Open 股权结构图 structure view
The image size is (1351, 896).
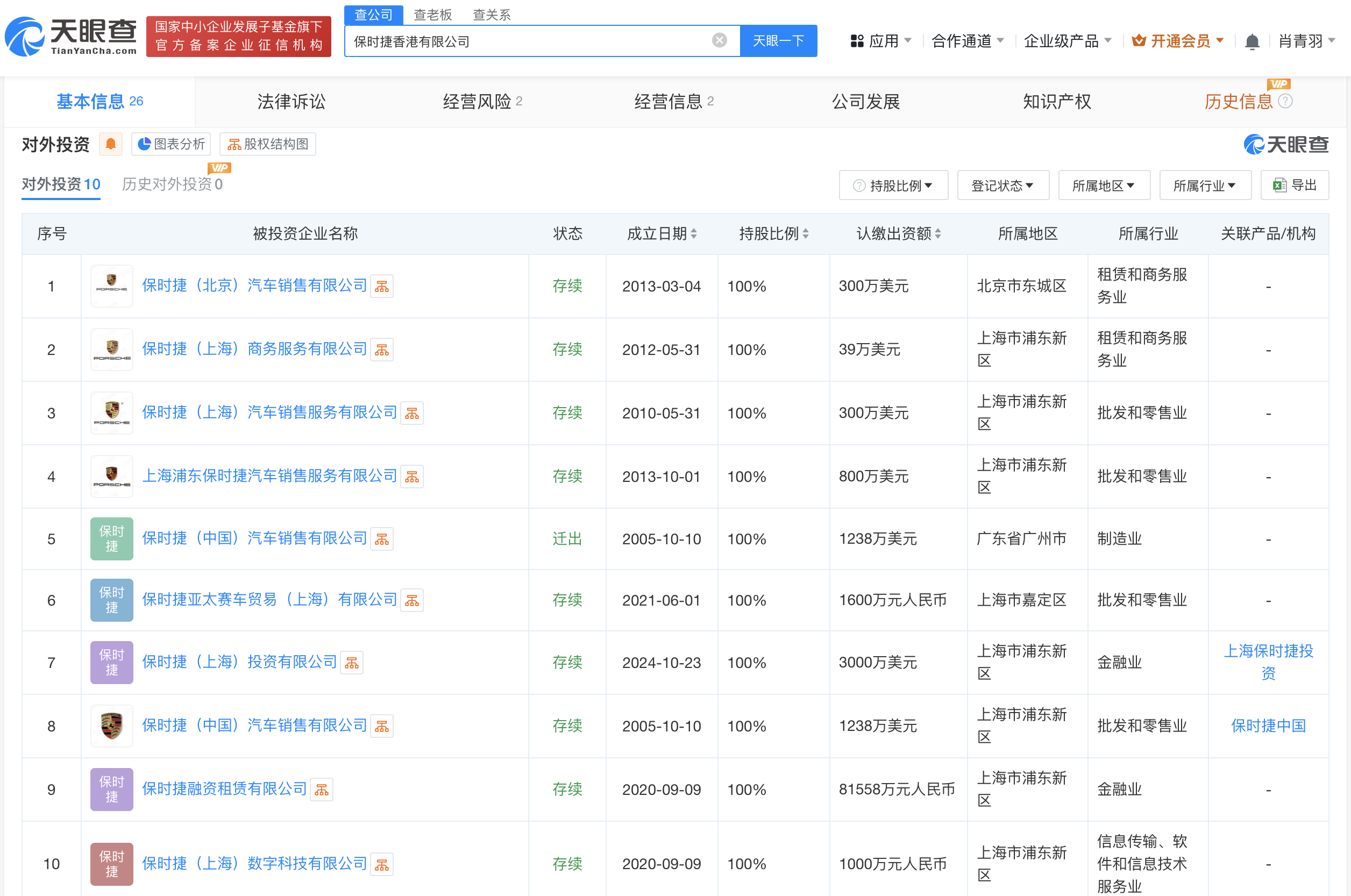click(268, 144)
